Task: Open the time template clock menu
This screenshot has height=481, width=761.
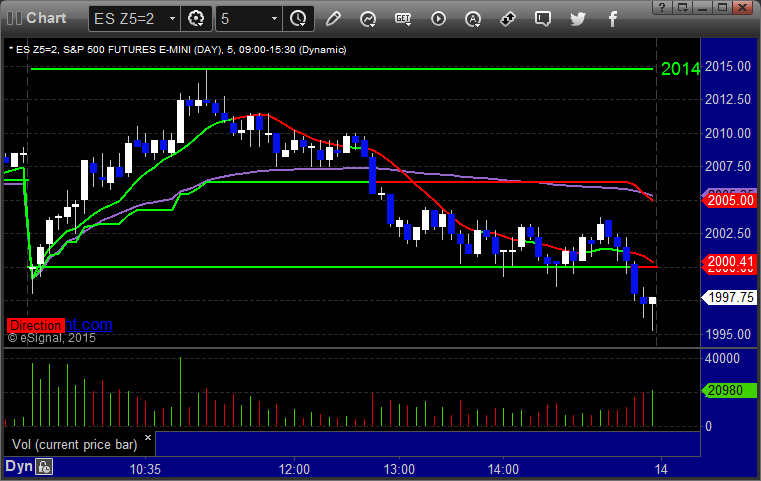Action: 298,19
